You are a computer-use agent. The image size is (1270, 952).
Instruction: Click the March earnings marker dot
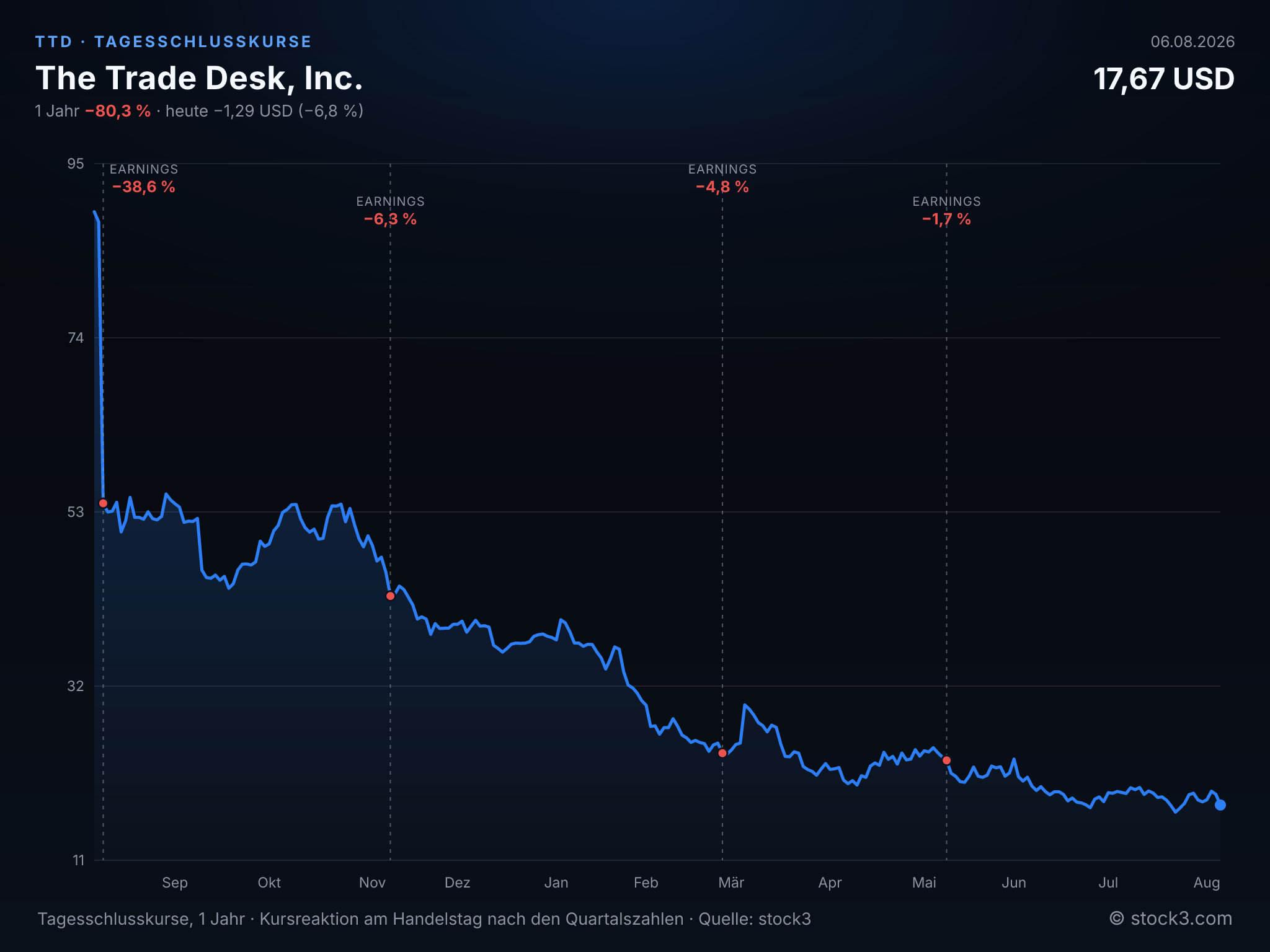[722, 753]
